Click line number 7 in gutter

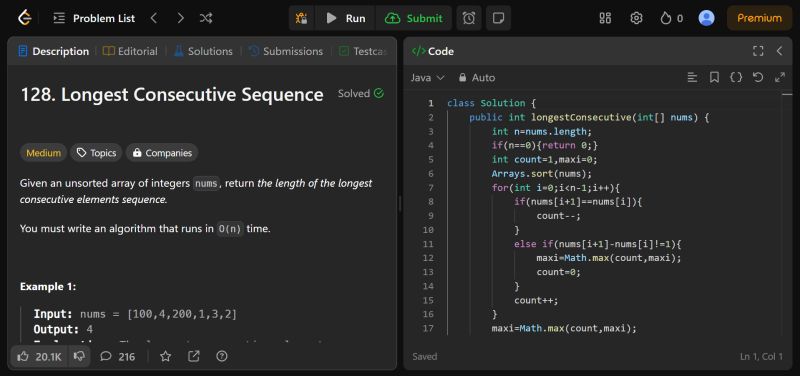click(431, 188)
